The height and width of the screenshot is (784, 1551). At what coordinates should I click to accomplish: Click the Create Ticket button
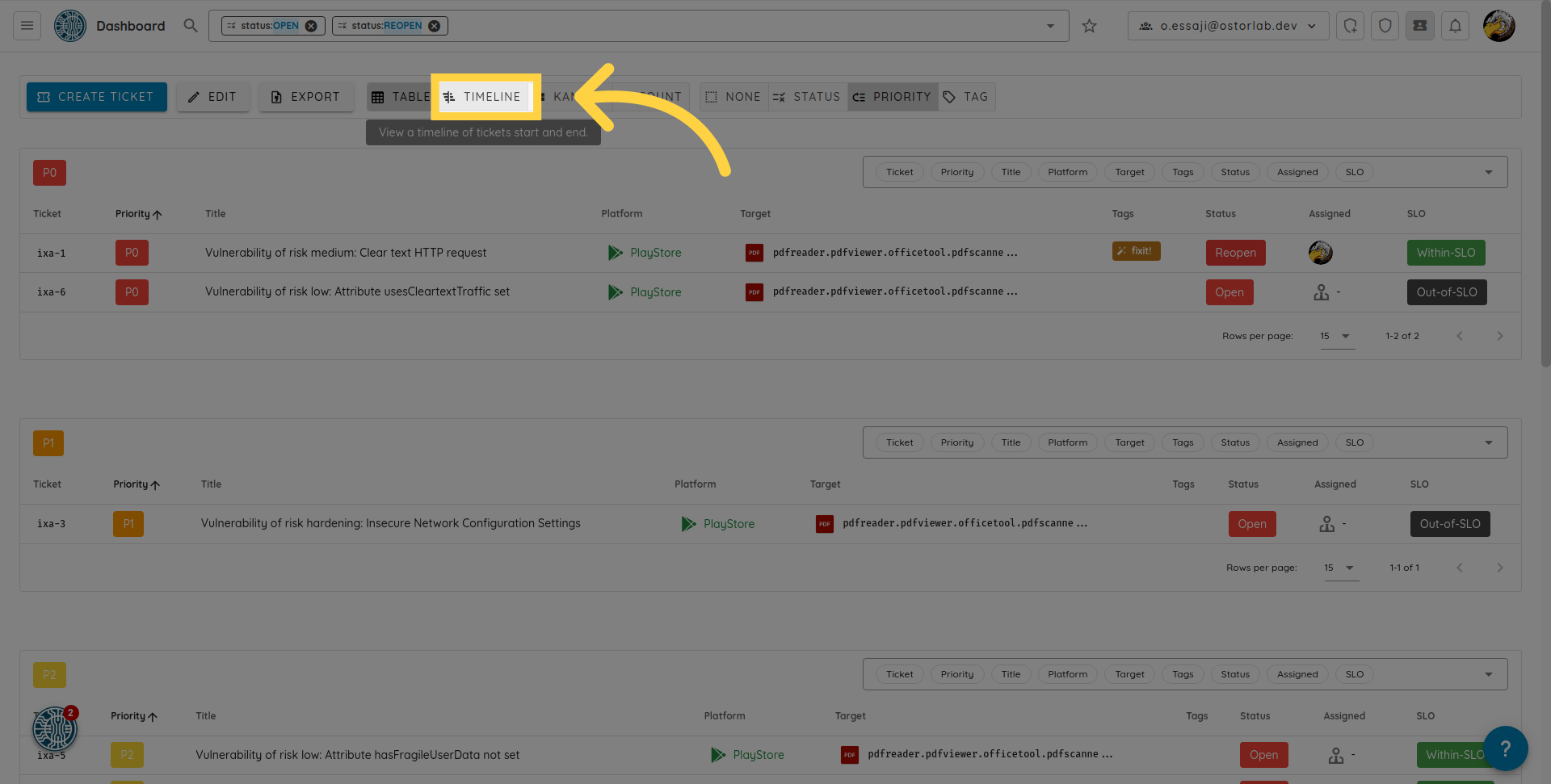tap(97, 97)
